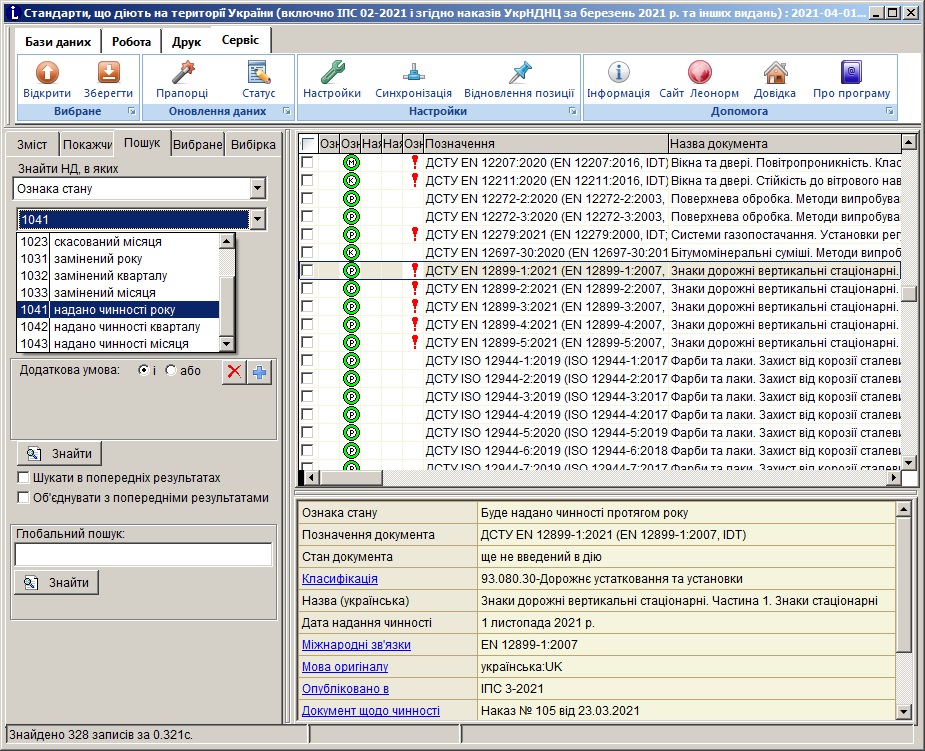Enable Об'єднувати з попередніми результатами
This screenshot has width=925, height=751.
point(24,497)
